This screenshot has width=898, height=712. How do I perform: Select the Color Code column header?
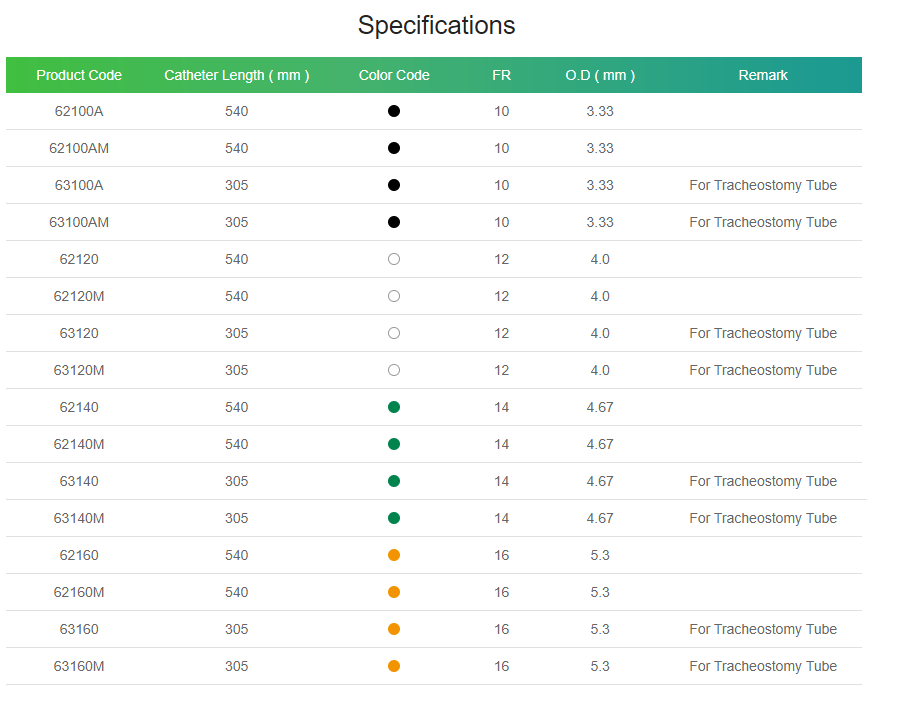tap(394, 75)
